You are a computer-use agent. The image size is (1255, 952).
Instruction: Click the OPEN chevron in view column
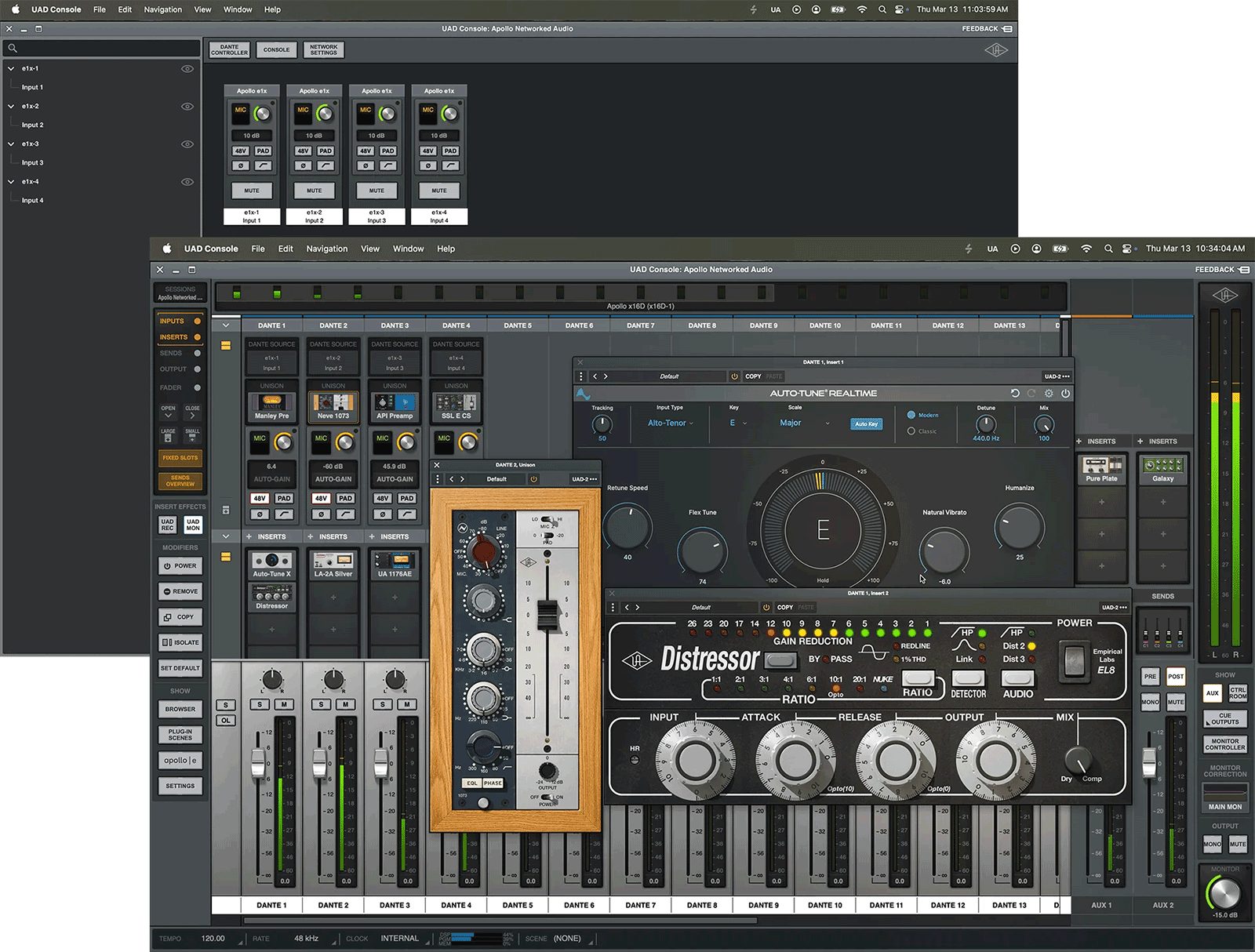(168, 412)
